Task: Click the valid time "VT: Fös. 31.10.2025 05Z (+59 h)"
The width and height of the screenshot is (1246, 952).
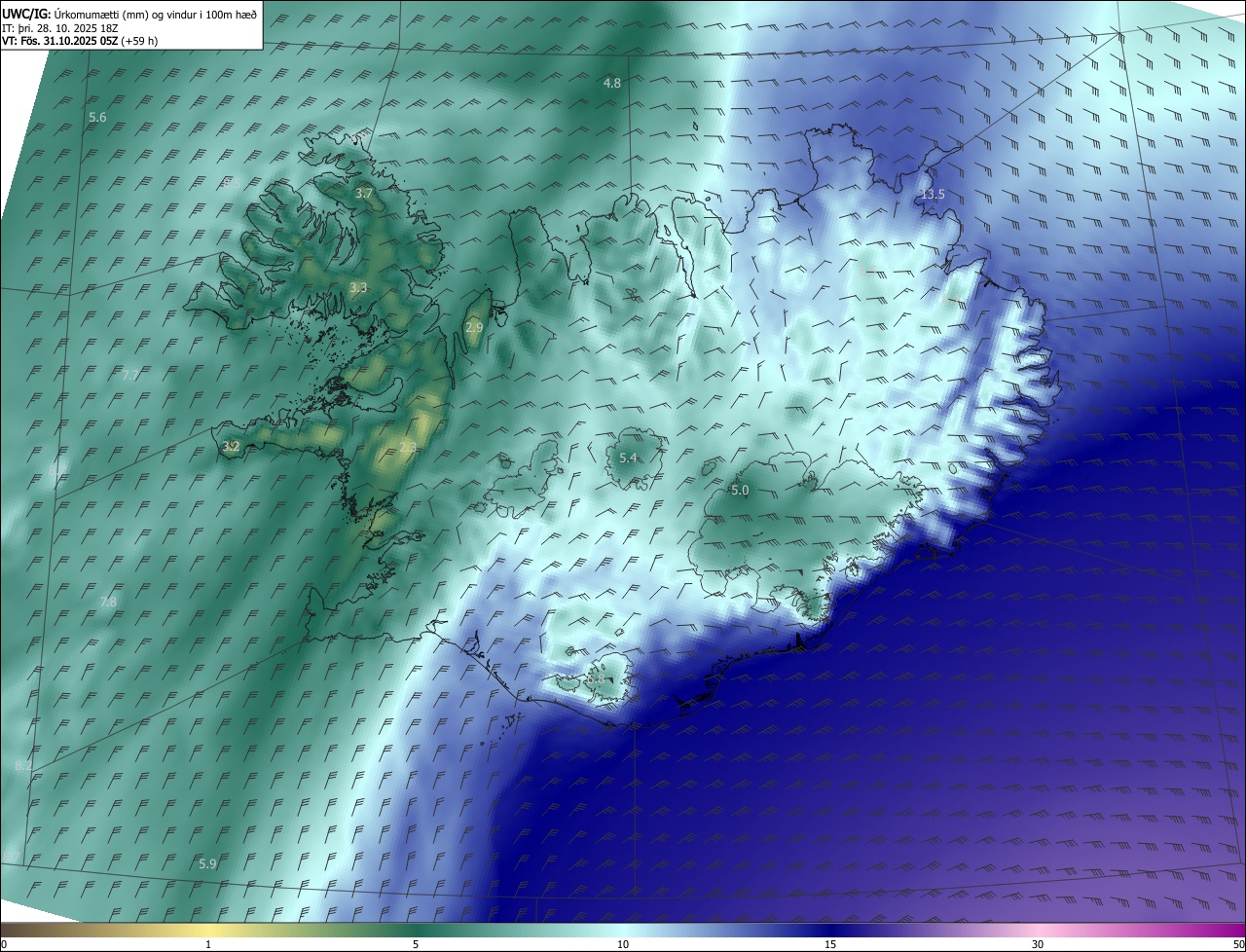Action: tap(81, 41)
